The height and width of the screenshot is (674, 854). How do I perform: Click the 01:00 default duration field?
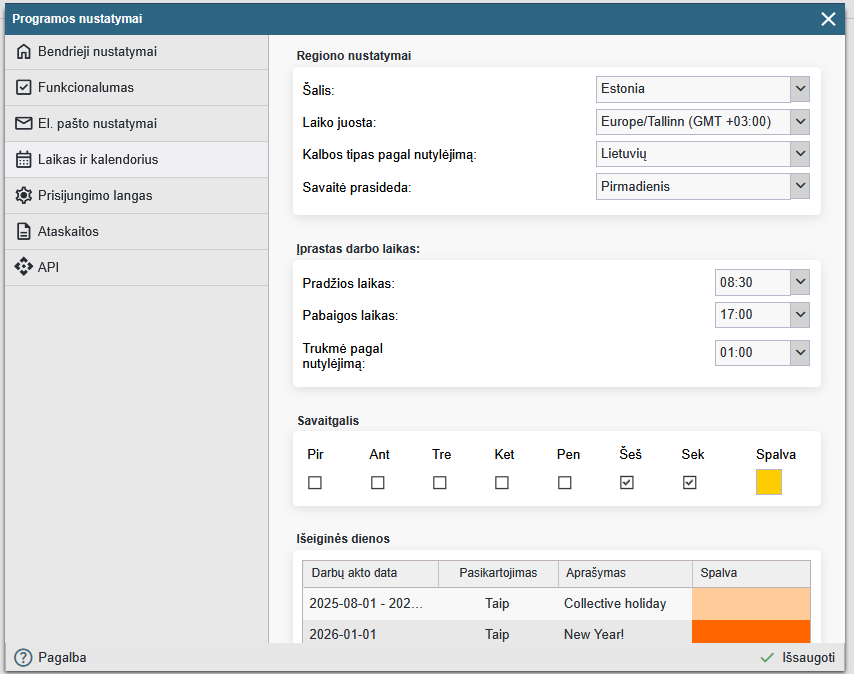tap(753, 353)
